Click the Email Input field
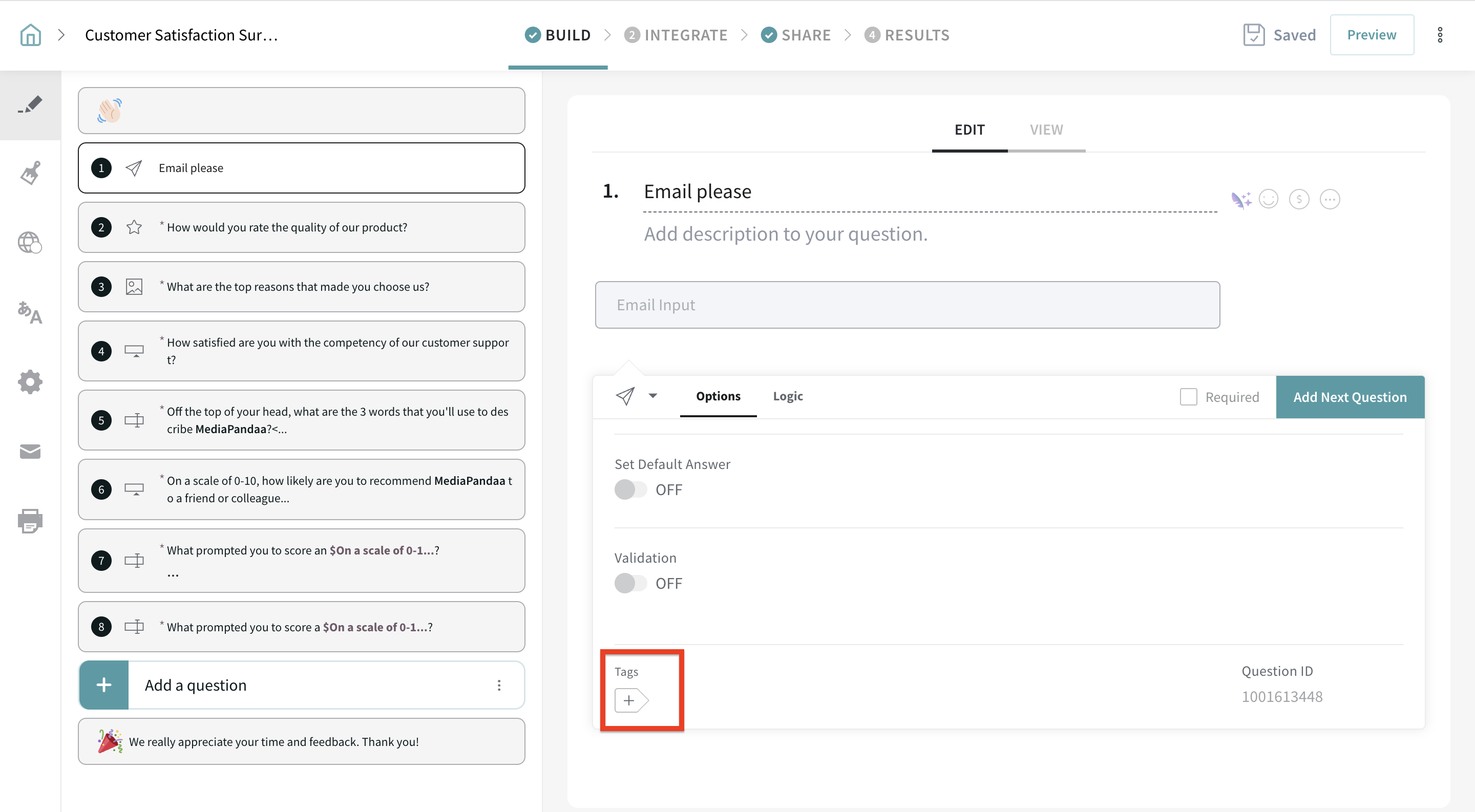Viewport: 1475px width, 812px height. [x=907, y=305]
